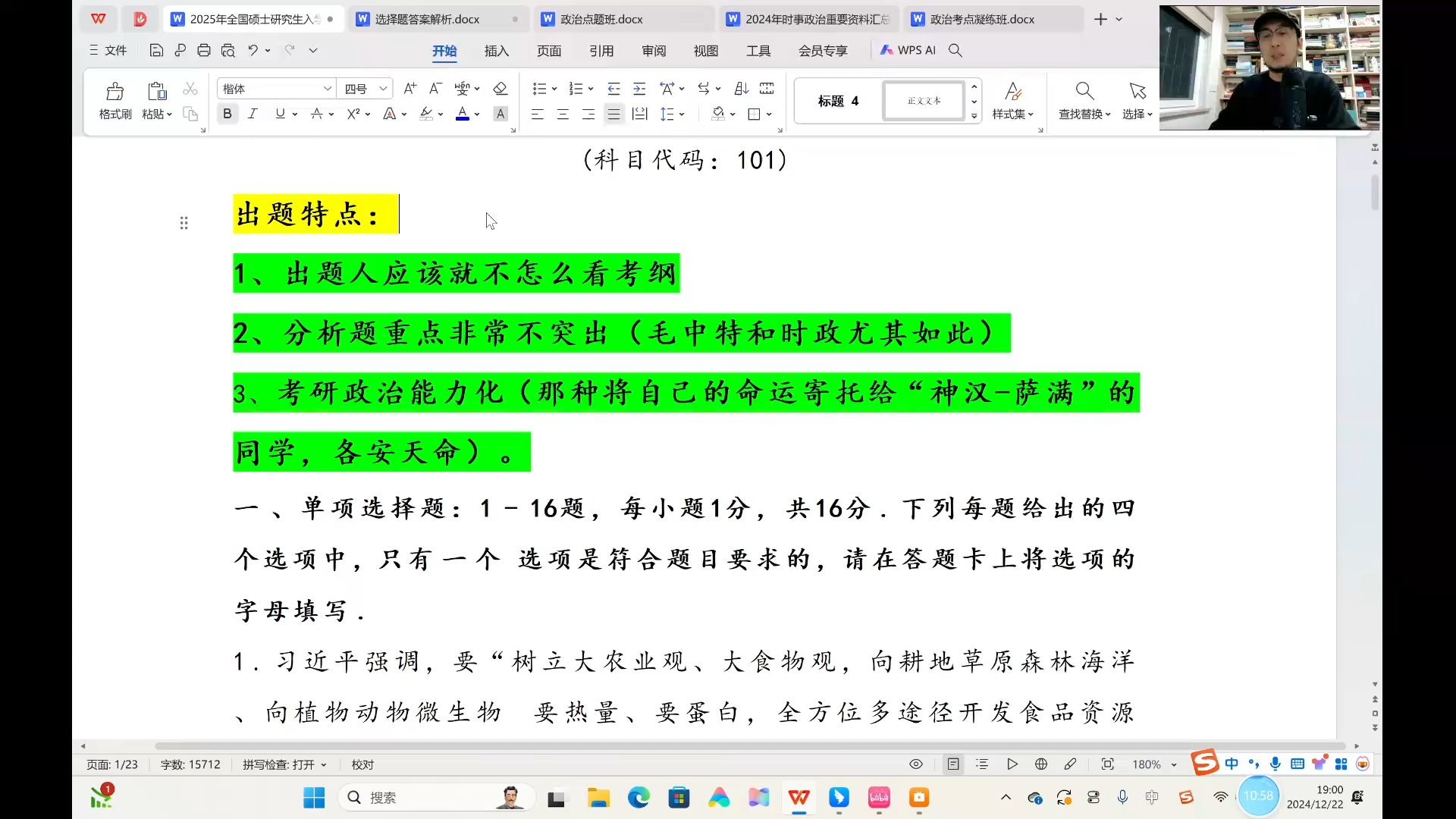Open spell check (拼写检查) dropdown
Viewport: 1456px width, 819px height.
284,764
